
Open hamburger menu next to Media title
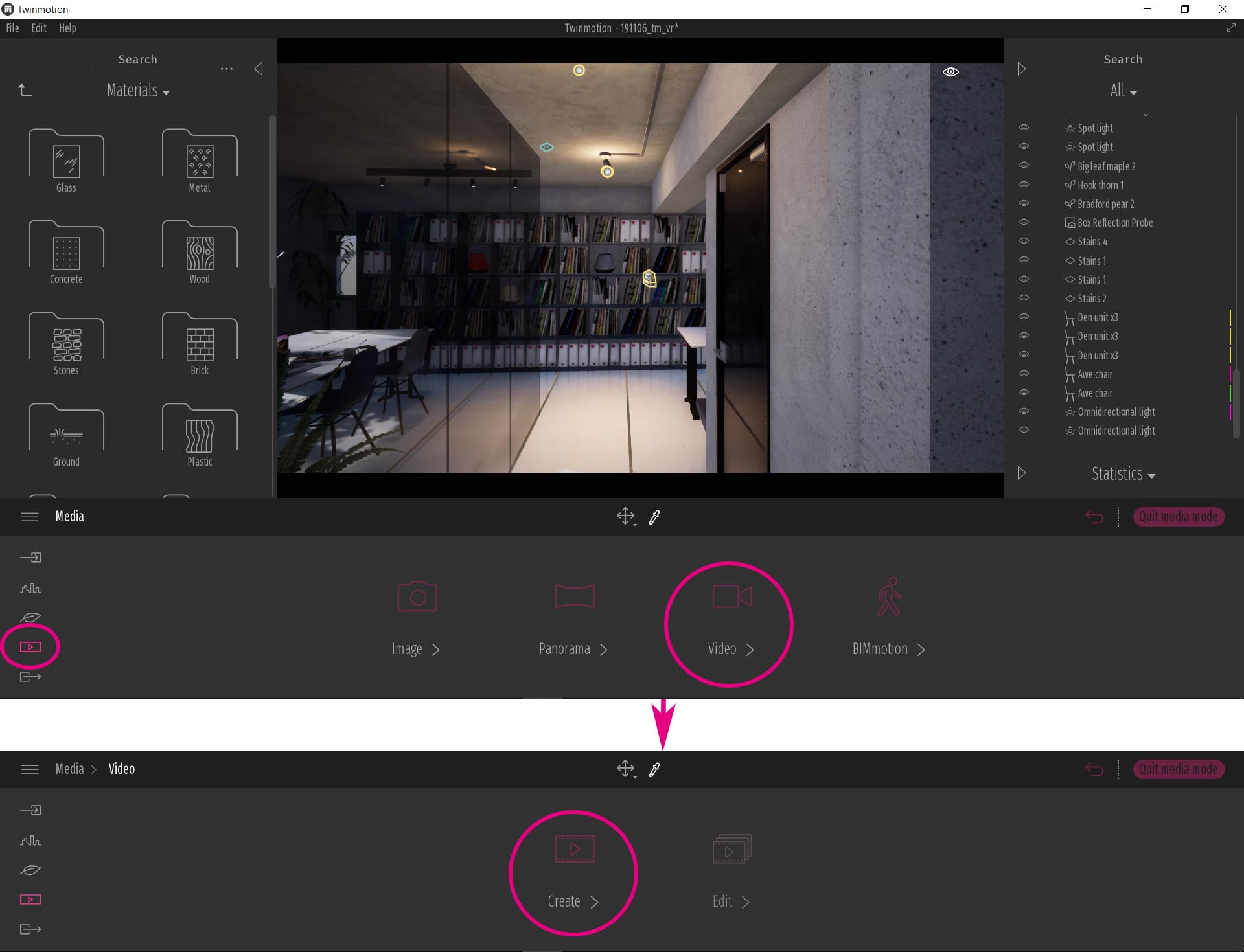point(30,517)
